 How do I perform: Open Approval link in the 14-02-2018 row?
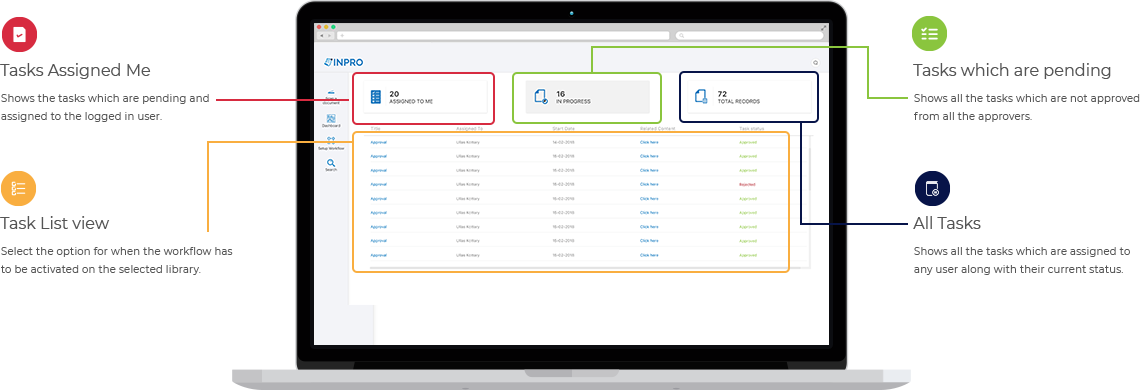pos(379,142)
